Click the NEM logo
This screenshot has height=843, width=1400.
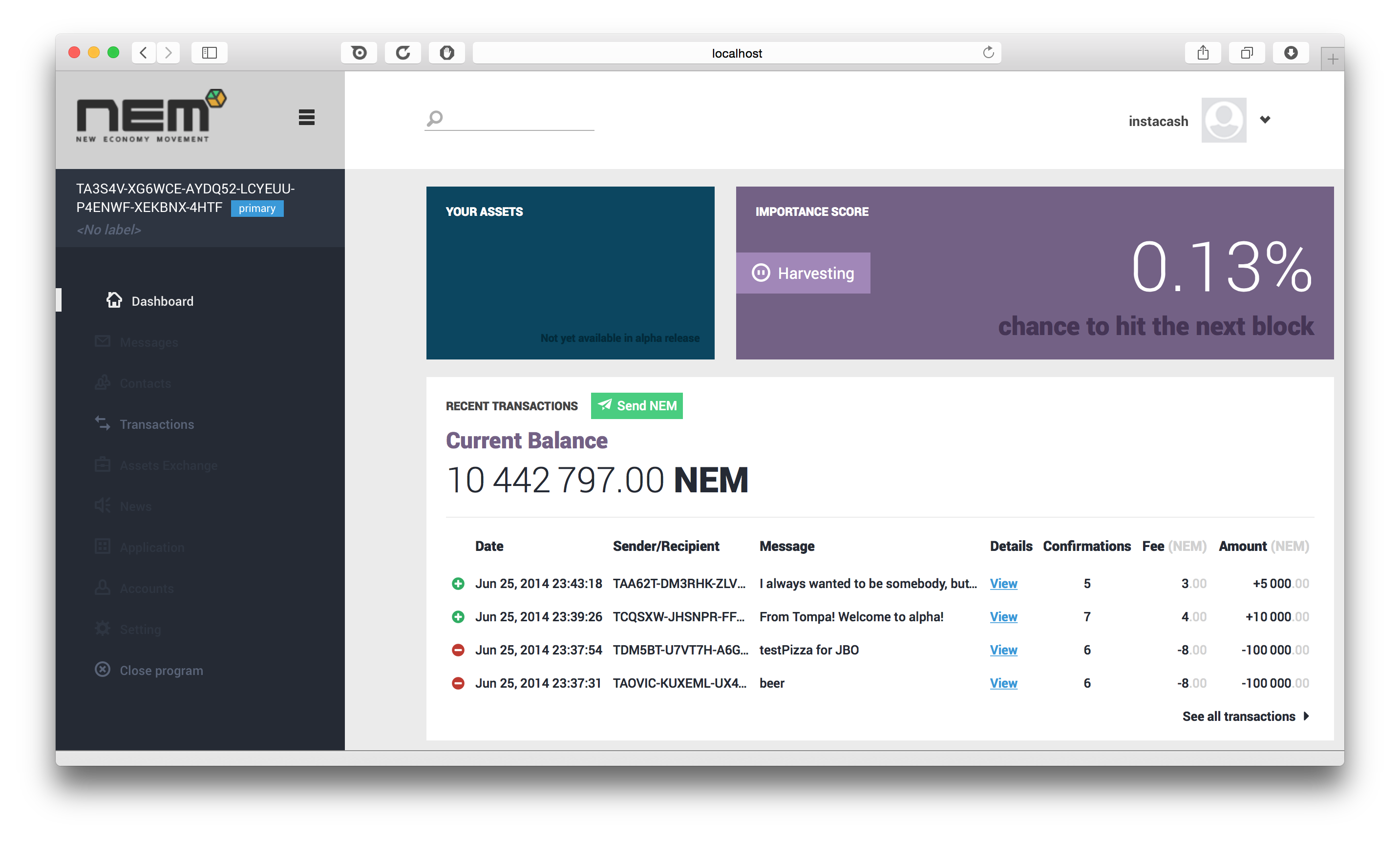[x=151, y=116]
